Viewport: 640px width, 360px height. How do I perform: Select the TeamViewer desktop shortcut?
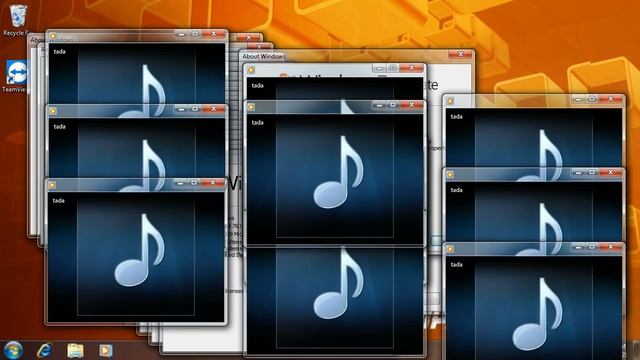coord(16,76)
